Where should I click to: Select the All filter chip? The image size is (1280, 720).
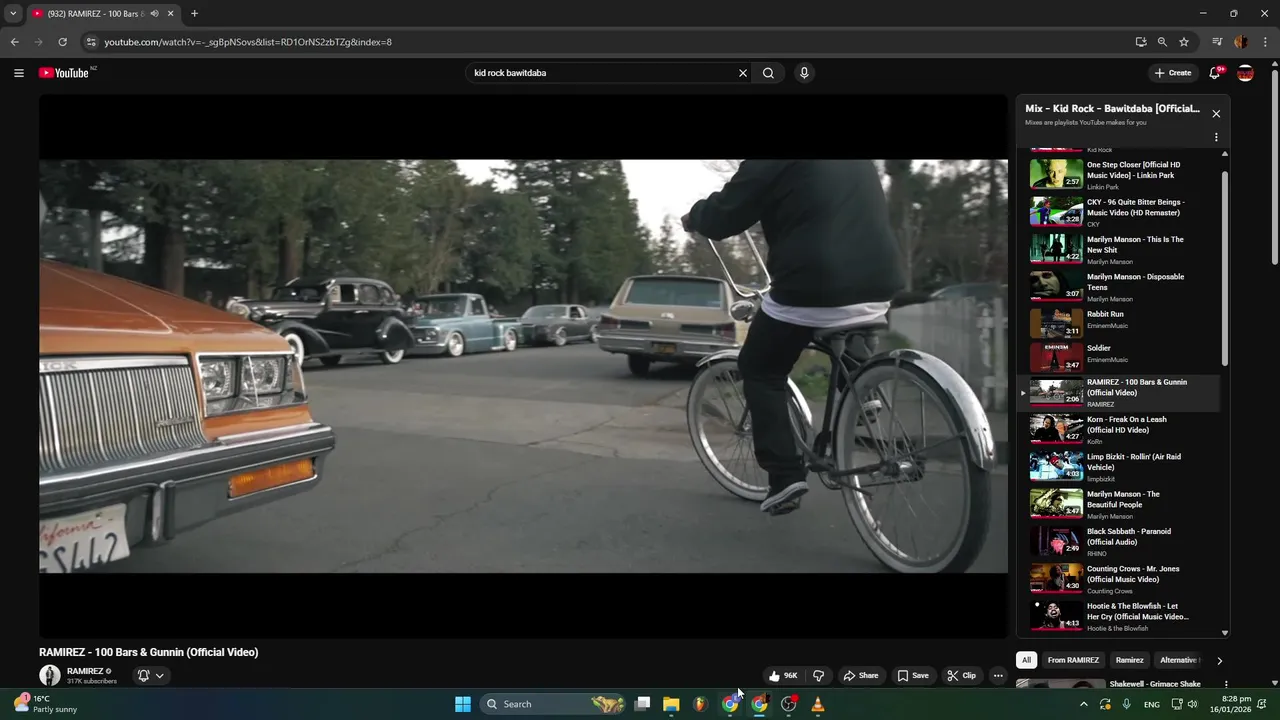click(1026, 660)
